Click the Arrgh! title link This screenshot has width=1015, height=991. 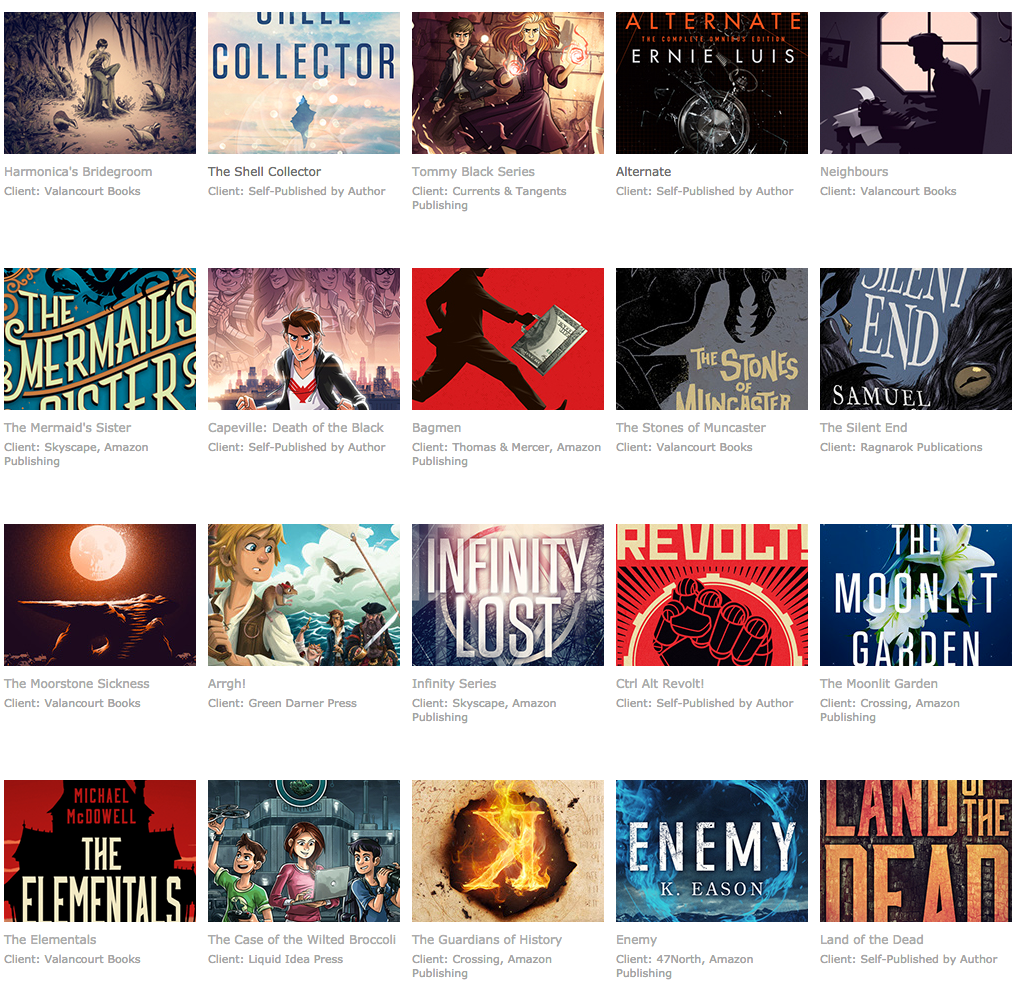tap(227, 684)
